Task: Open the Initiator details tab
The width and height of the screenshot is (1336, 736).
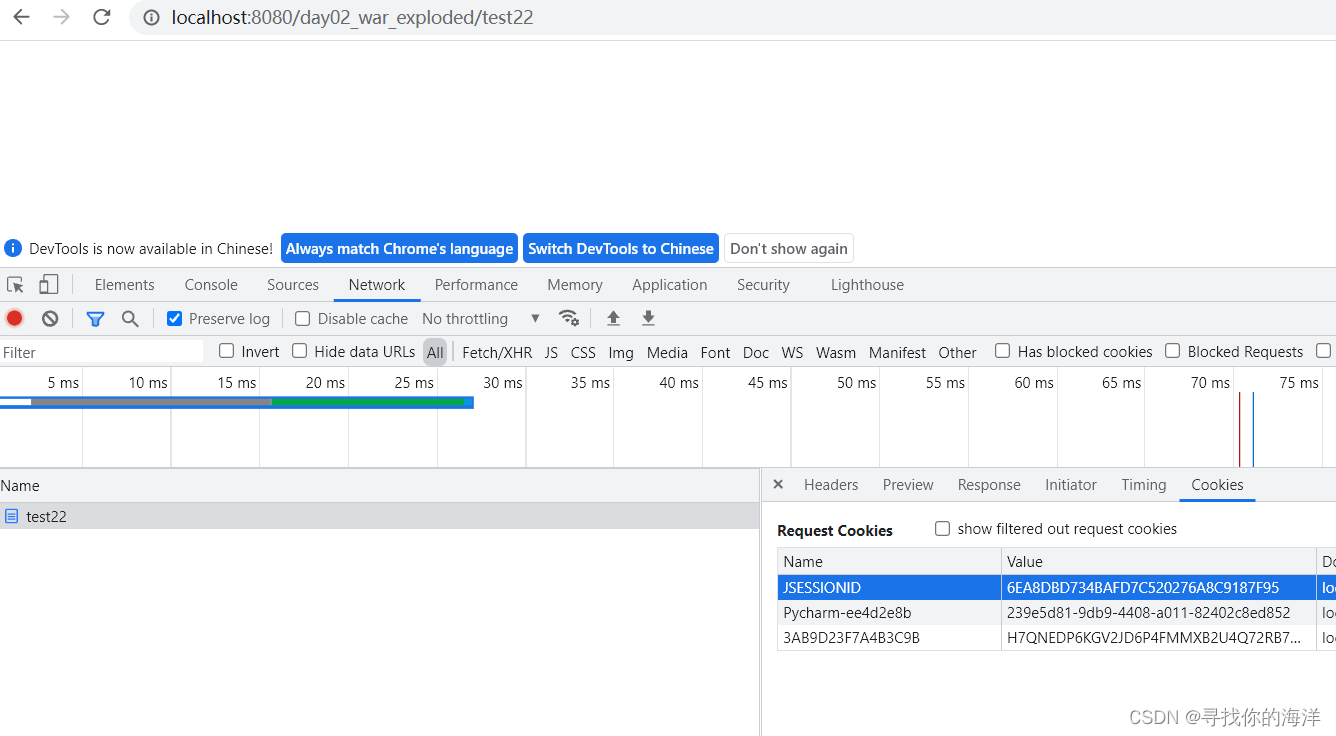Action: [x=1071, y=485]
